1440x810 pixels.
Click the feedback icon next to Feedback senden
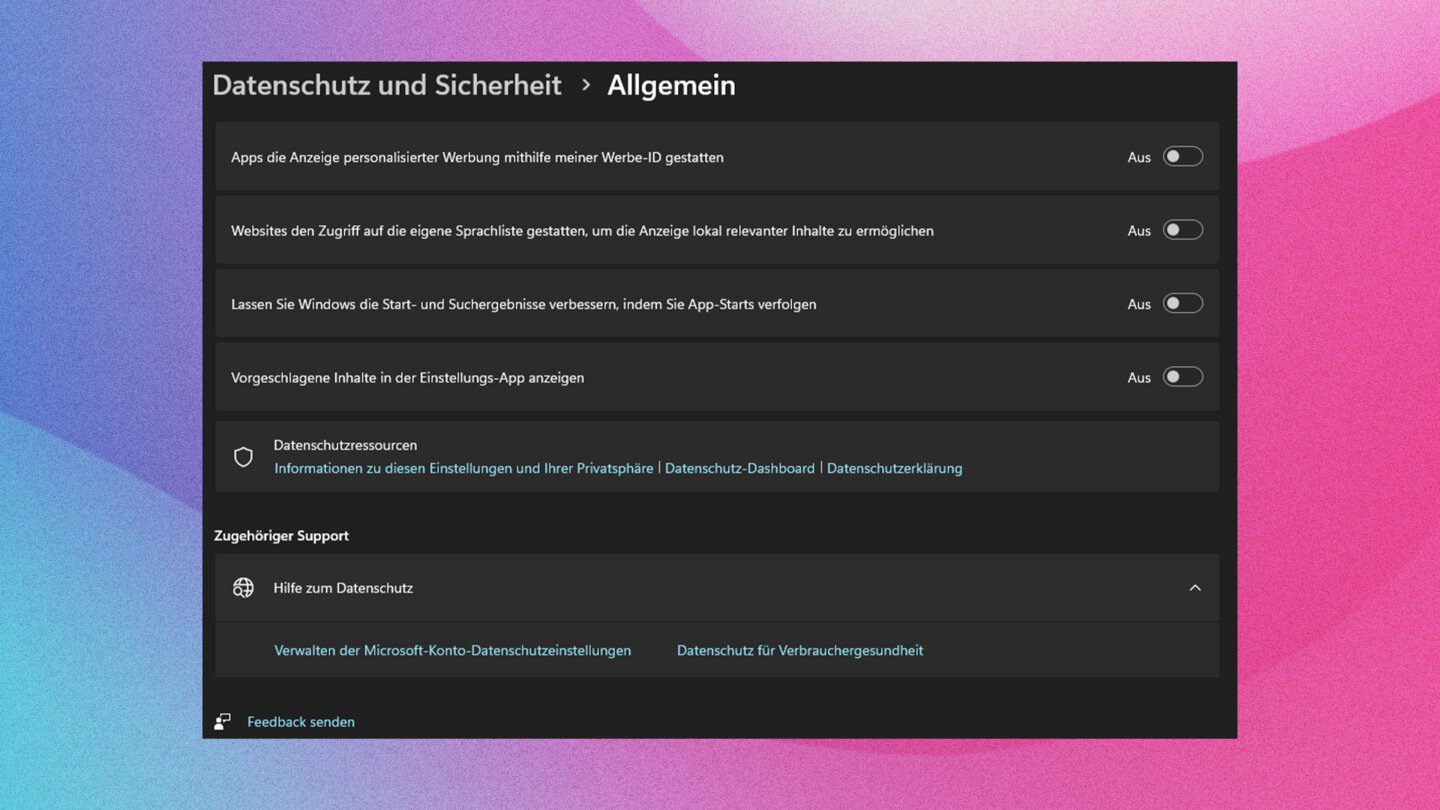[x=223, y=722]
